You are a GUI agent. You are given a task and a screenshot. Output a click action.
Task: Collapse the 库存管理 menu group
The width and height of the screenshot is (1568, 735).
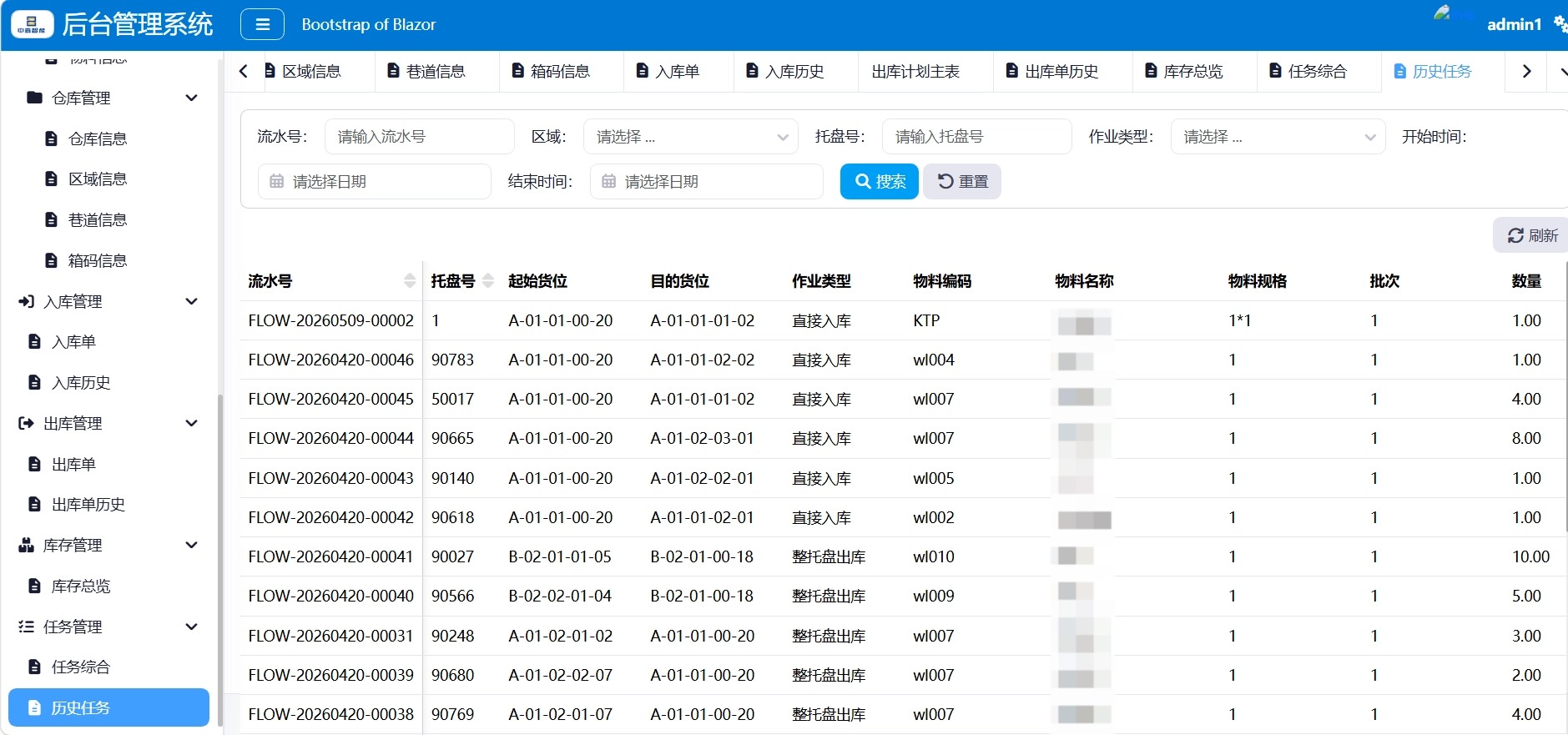[191, 545]
